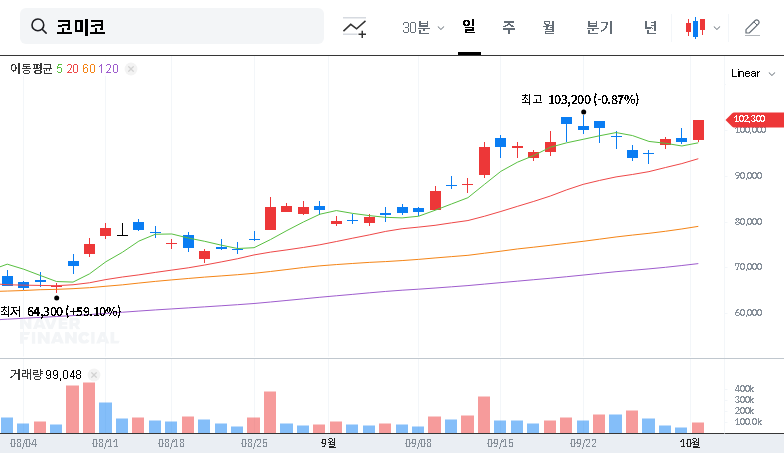Viewport: 784px width, 453px height.
Task: Open the Linear scale dropdown
Action: [753, 73]
